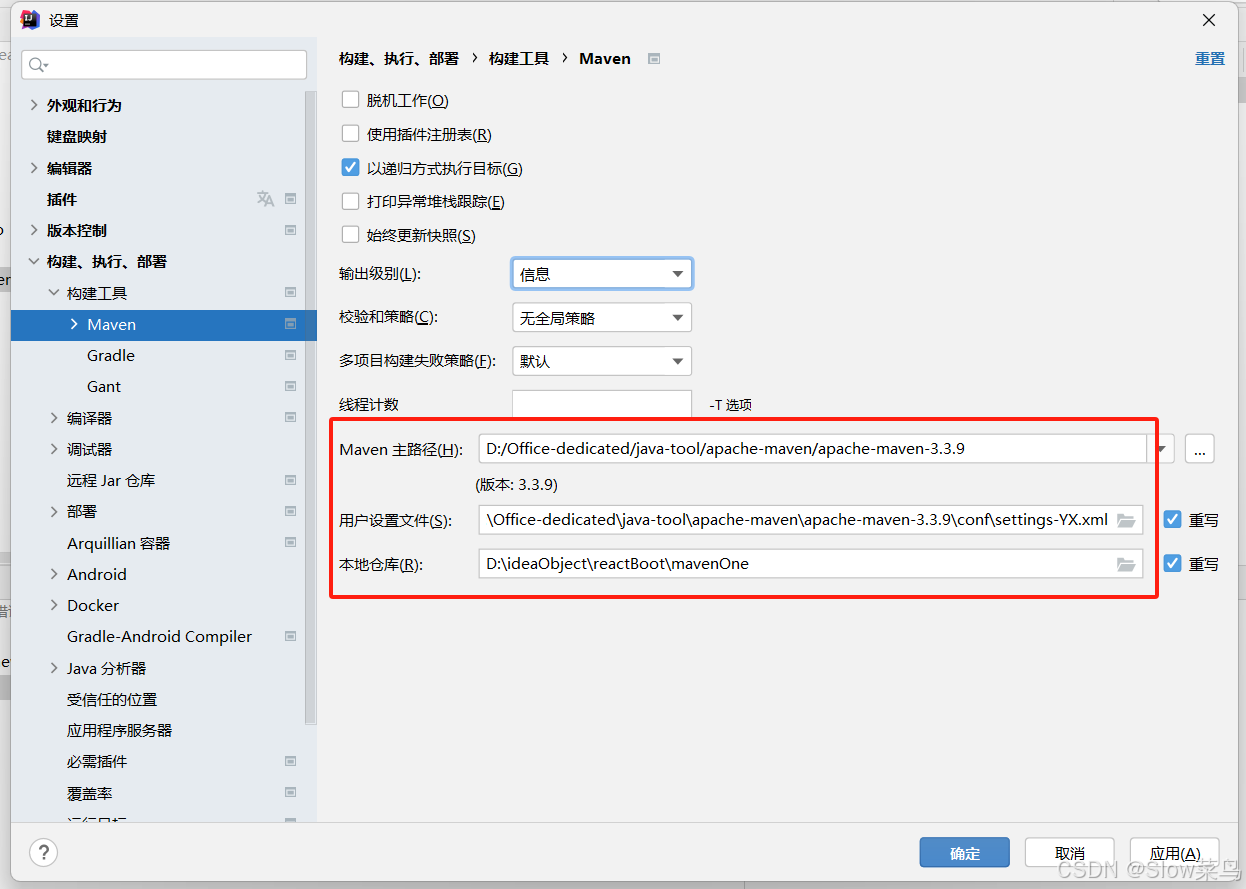Click the 取消 button
The width and height of the screenshot is (1246, 889).
tap(1070, 853)
